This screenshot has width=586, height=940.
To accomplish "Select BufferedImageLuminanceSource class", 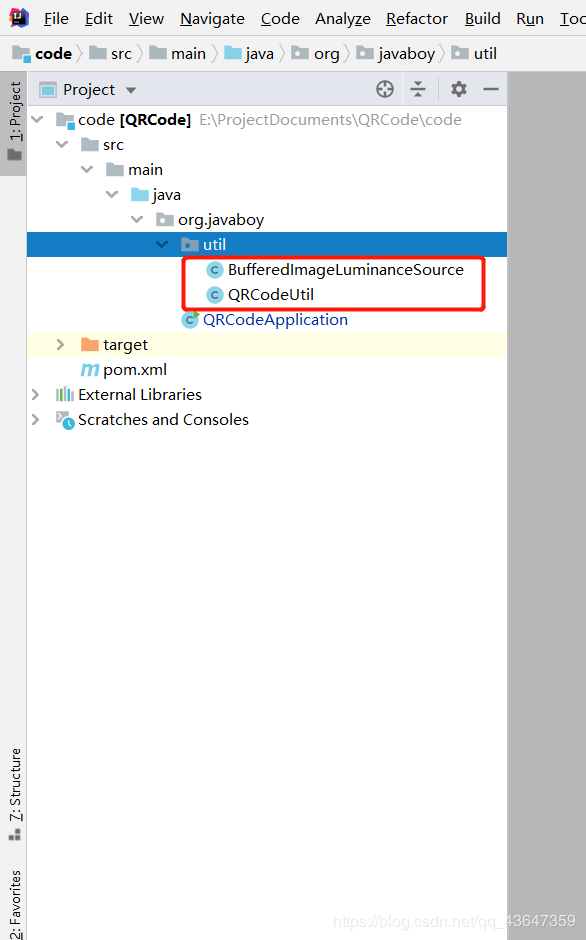I will point(345,270).
